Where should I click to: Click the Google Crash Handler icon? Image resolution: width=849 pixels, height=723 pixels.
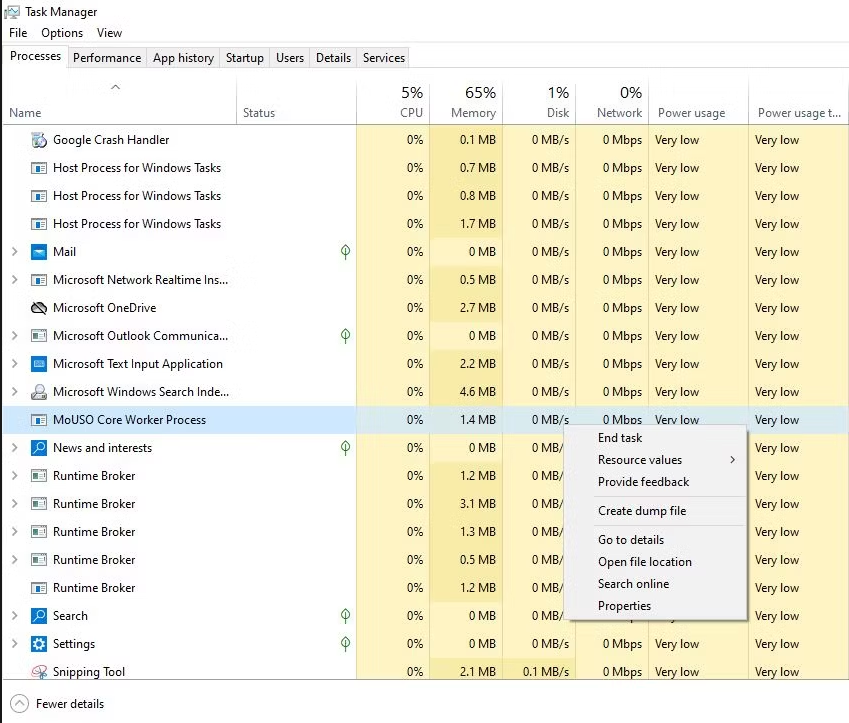39,140
